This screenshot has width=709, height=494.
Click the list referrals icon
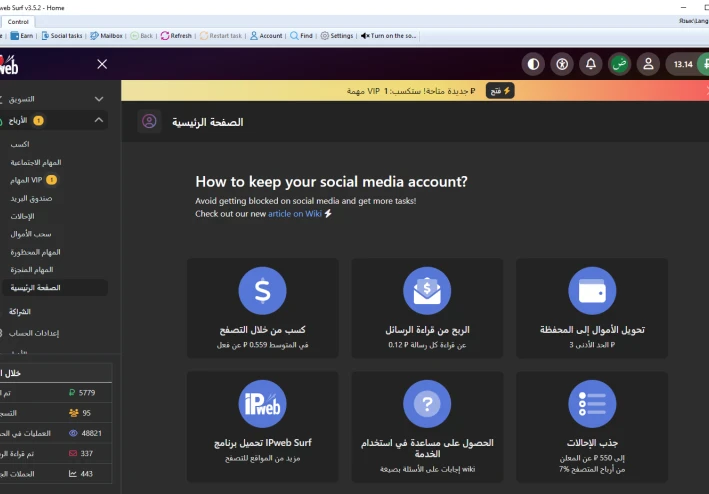point(592,404)
